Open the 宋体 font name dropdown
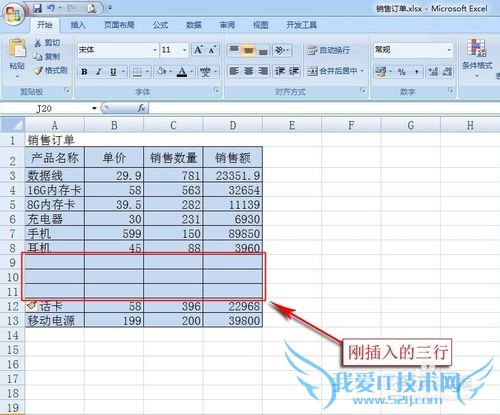Image resolution: width=500 pixels, height=415 pixels. pyautogui.click(x=155, y=50)
